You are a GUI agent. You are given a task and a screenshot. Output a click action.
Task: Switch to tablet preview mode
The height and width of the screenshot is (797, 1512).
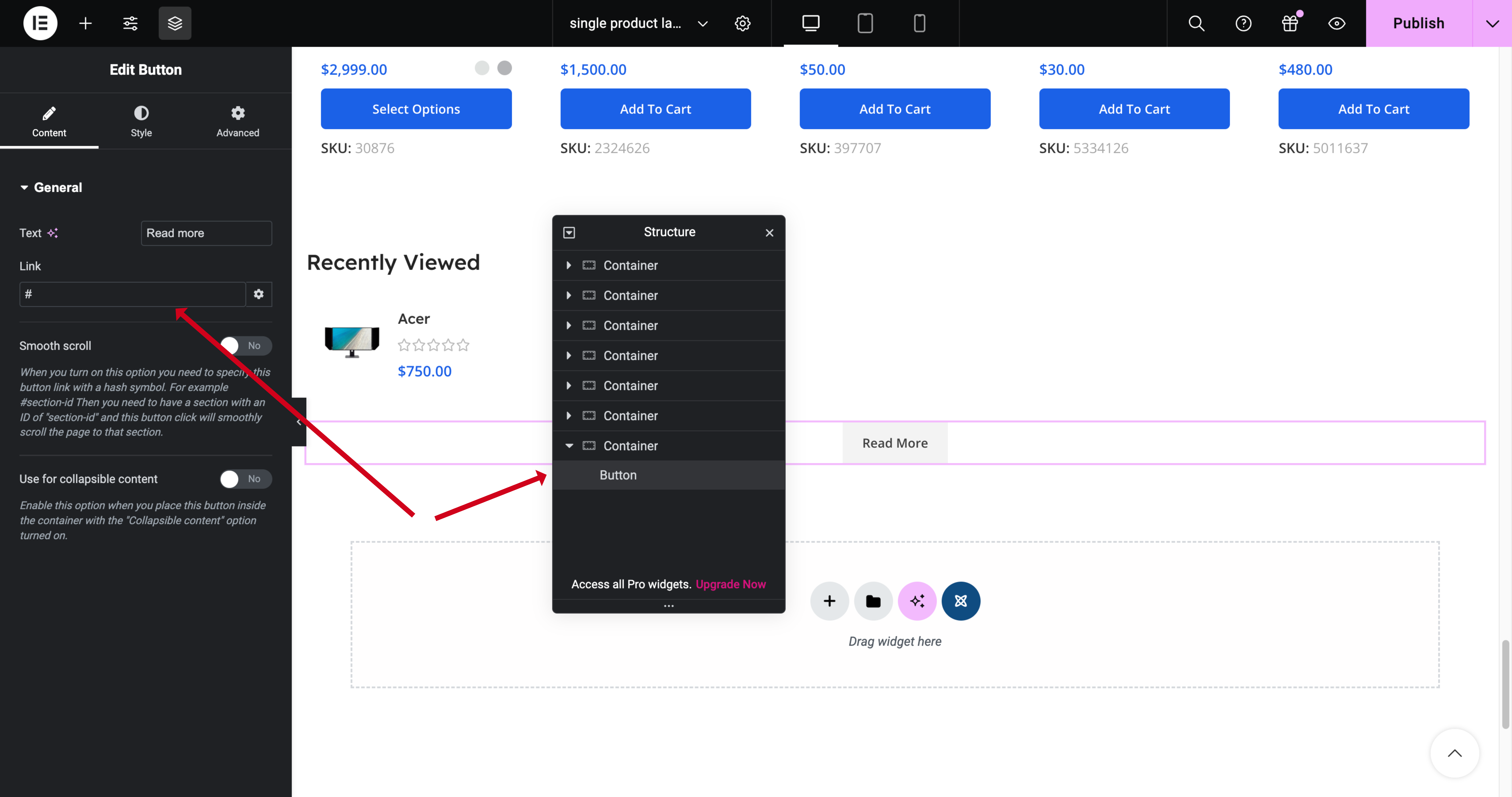pos(865,24)
